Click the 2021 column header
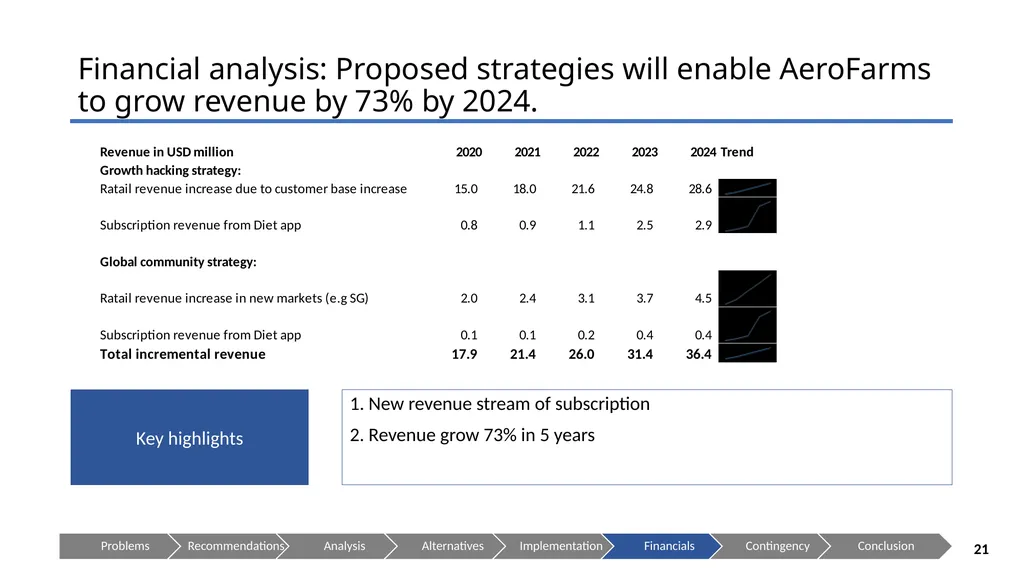 tap(527, 152)
